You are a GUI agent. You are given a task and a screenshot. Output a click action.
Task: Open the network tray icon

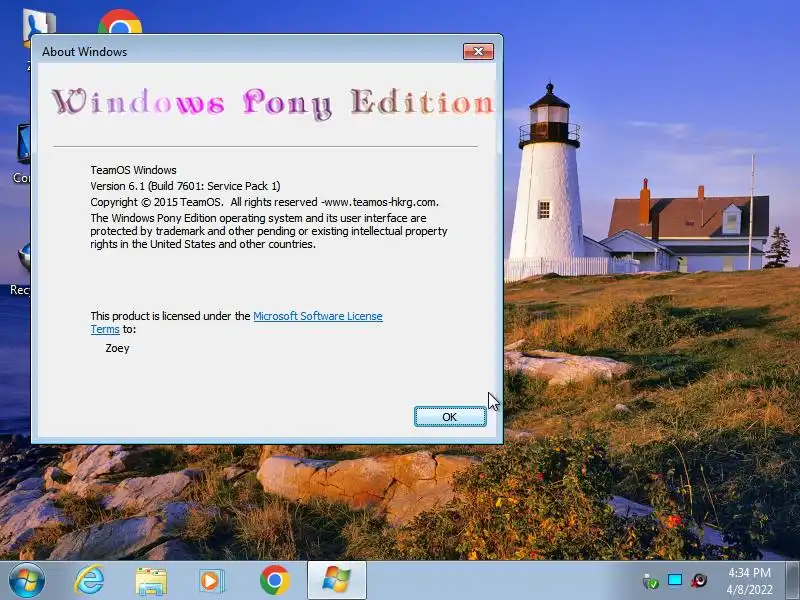675,580
